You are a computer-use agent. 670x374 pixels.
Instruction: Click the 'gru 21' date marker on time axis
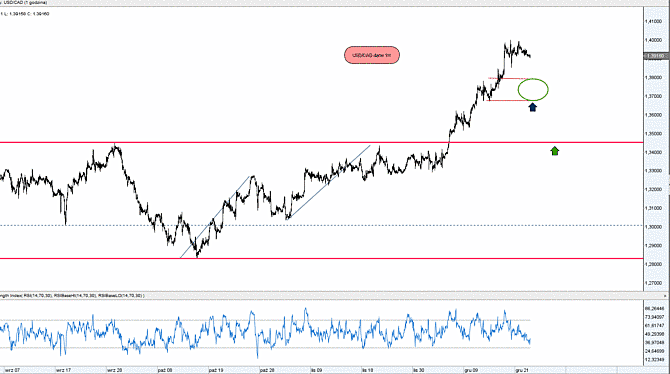(x=522, y=370)
